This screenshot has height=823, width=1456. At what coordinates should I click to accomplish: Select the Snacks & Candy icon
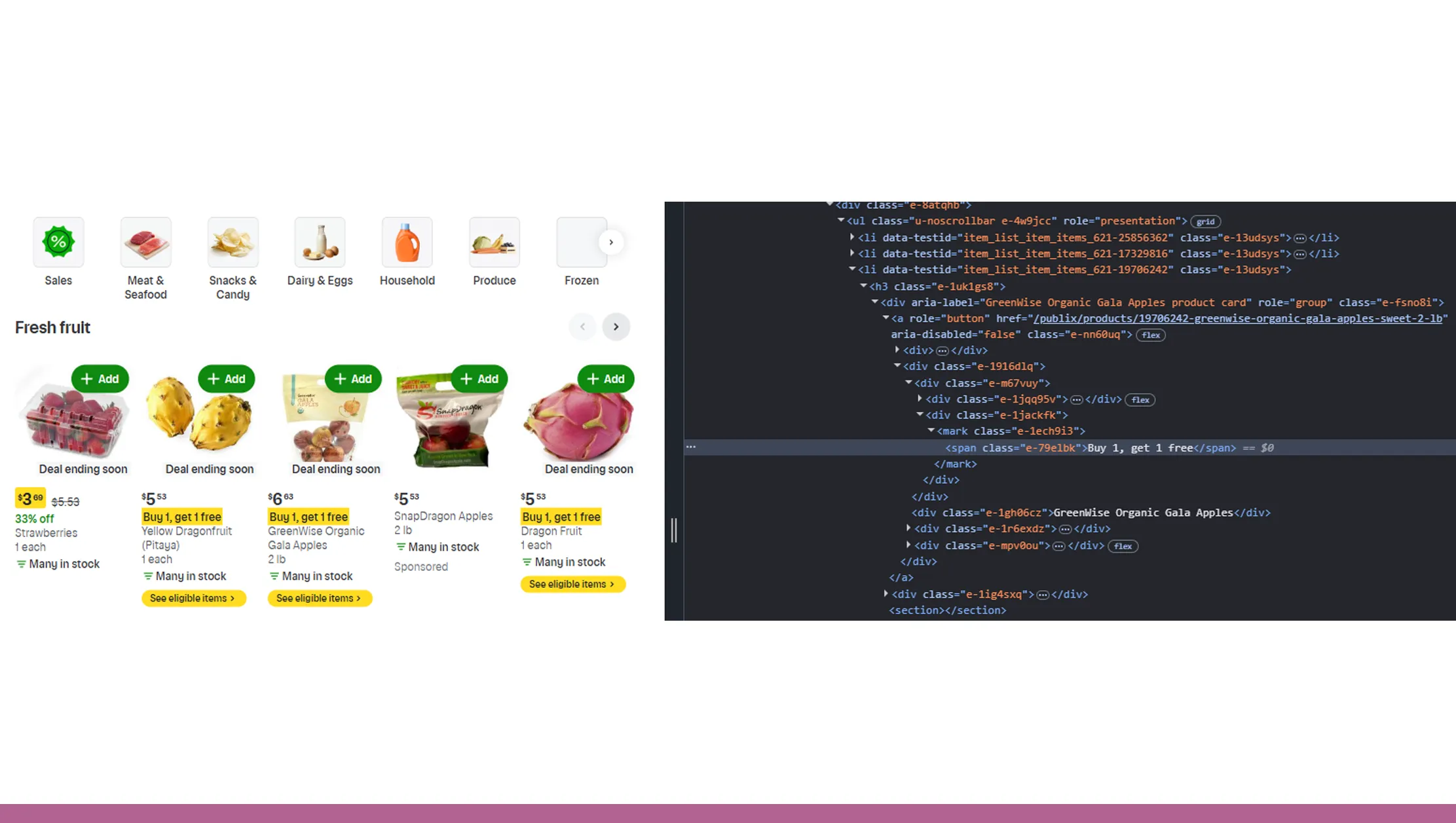coord(233,242)
